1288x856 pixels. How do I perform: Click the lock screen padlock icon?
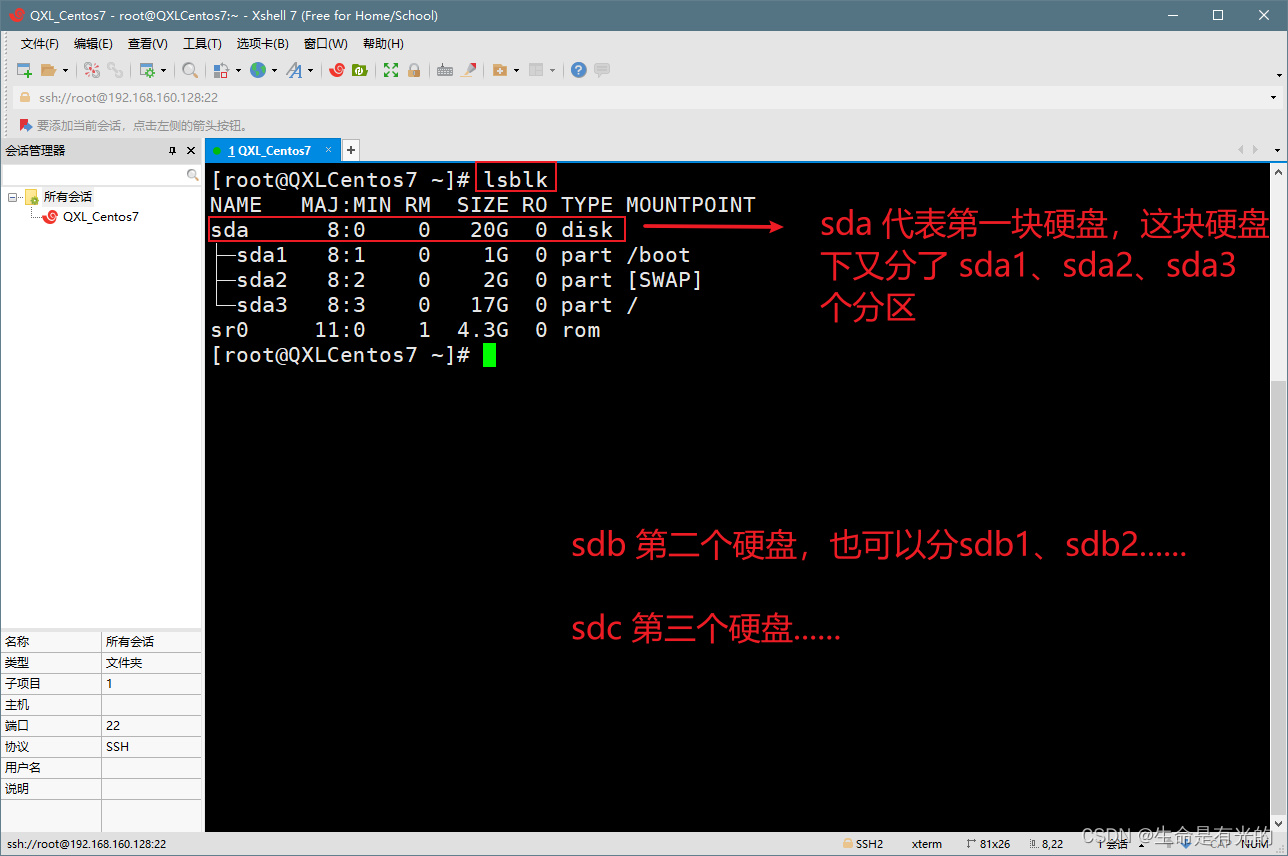[x=413, y=70]
